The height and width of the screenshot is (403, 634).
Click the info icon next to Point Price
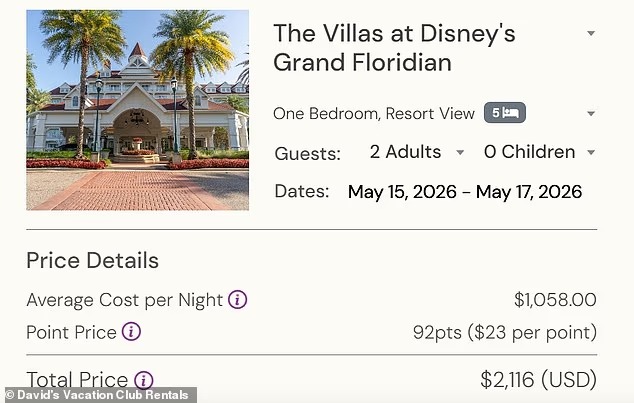pyautogui.click(x=131, y=331)
